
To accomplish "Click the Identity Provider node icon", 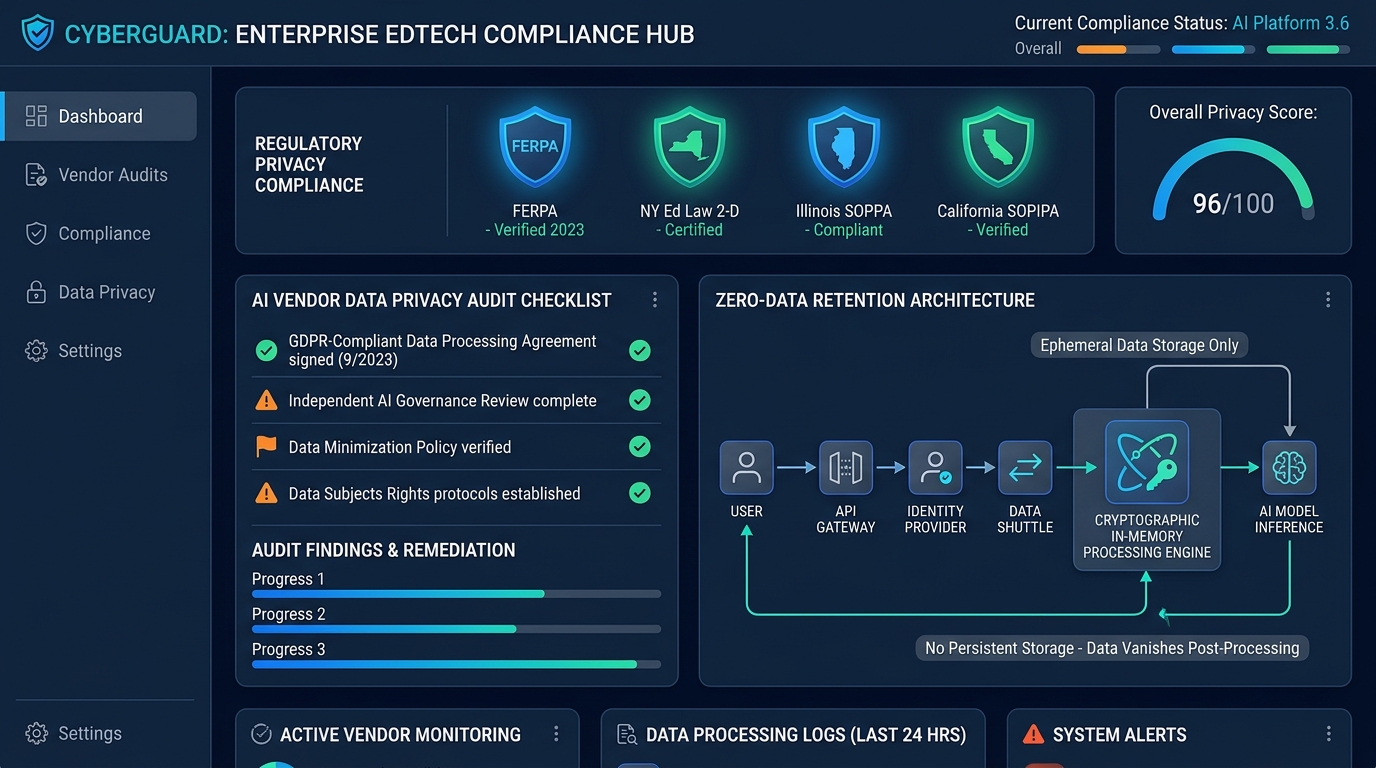I will pos(935,467).
